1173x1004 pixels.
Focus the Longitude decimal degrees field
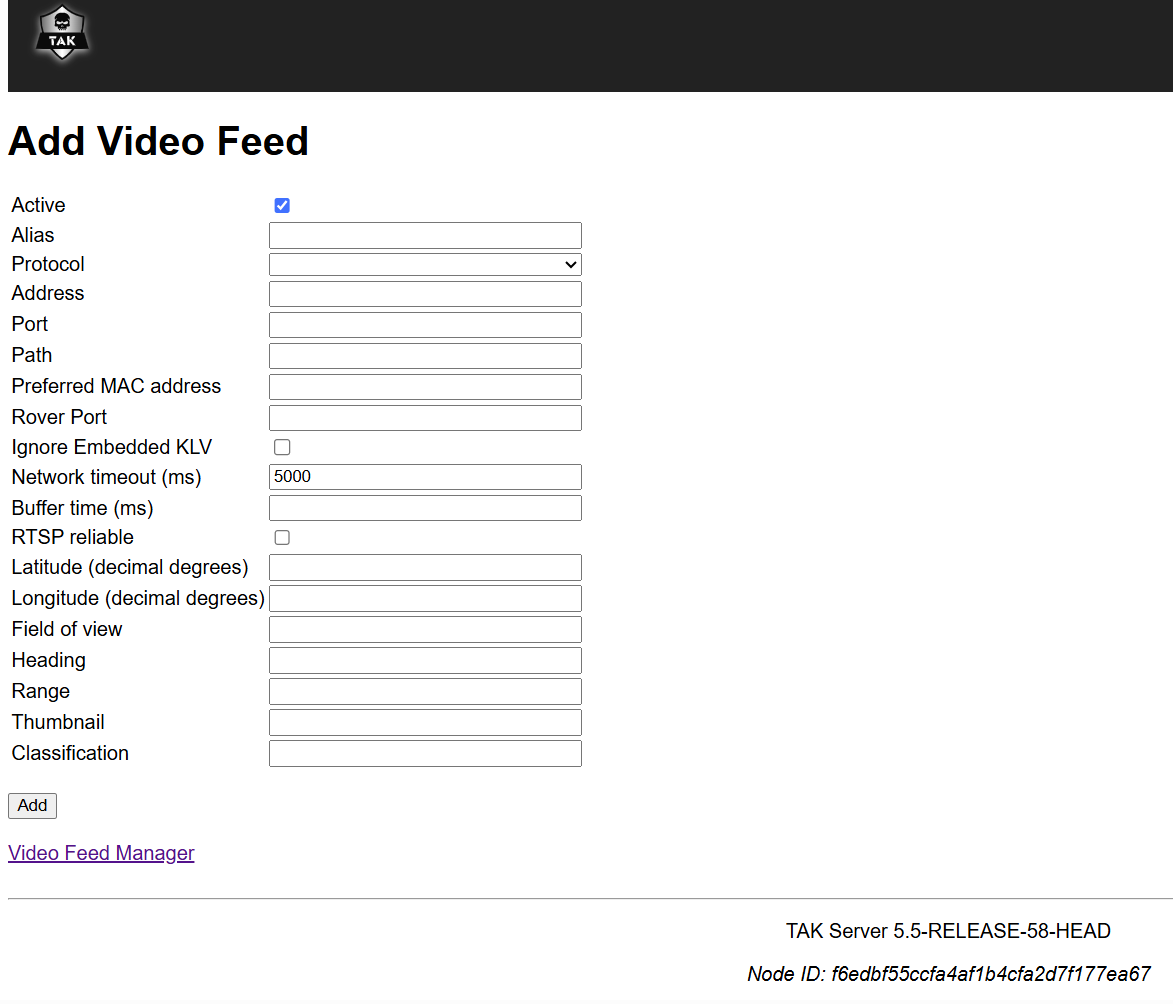[x=425, y=599]
